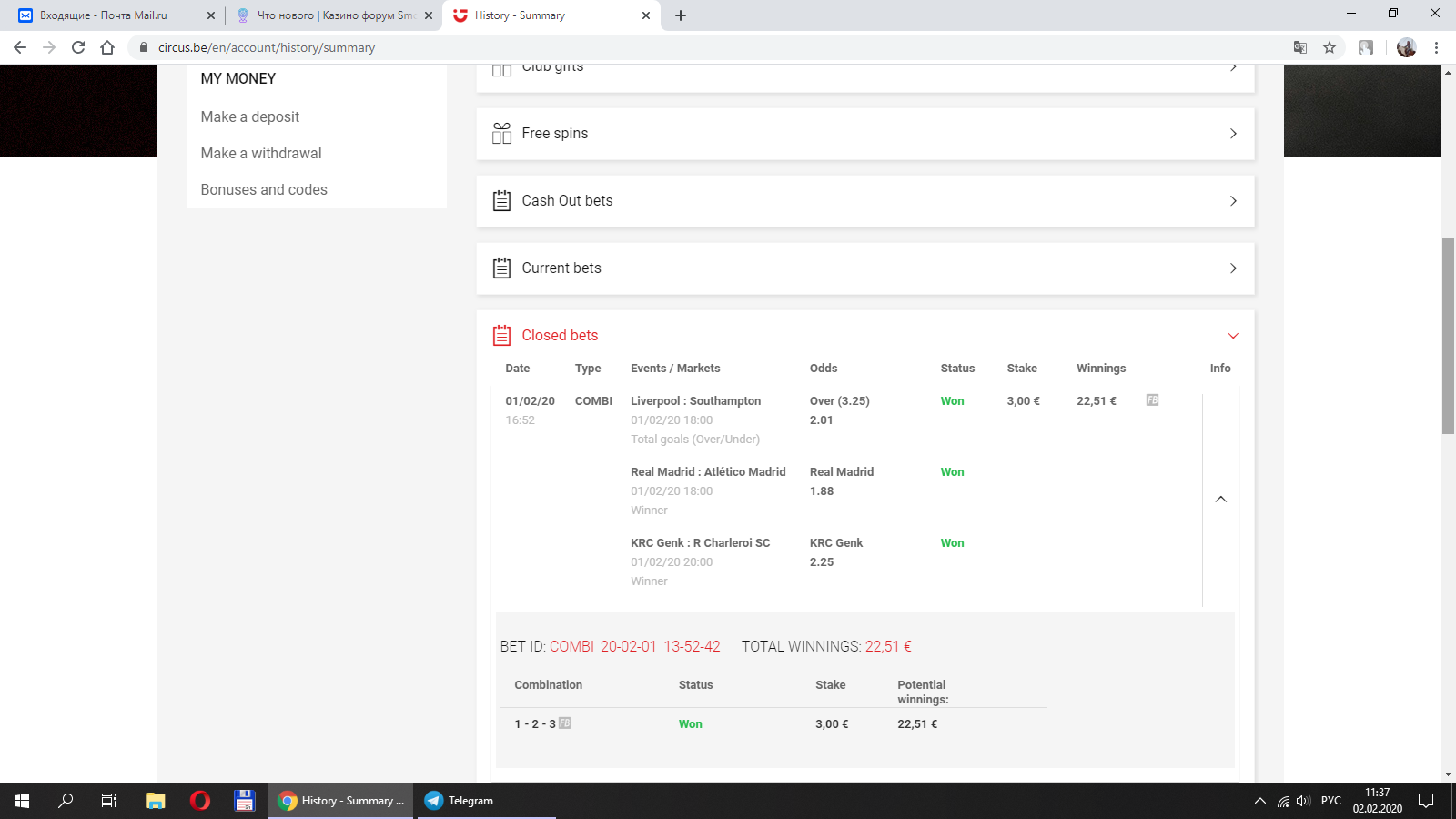Open File Explorer from taskbar

coord(155,801)
